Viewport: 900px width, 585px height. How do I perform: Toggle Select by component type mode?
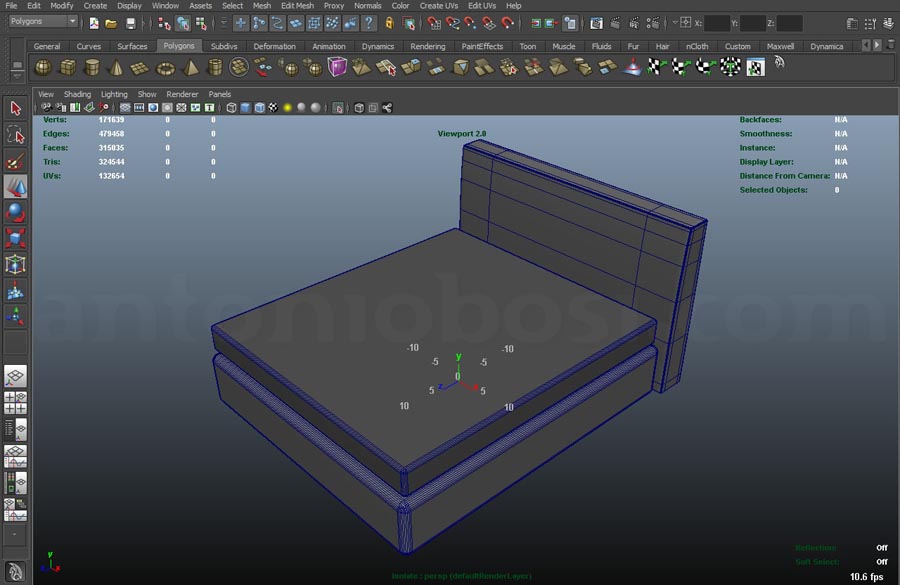click(x=201, y=24)
